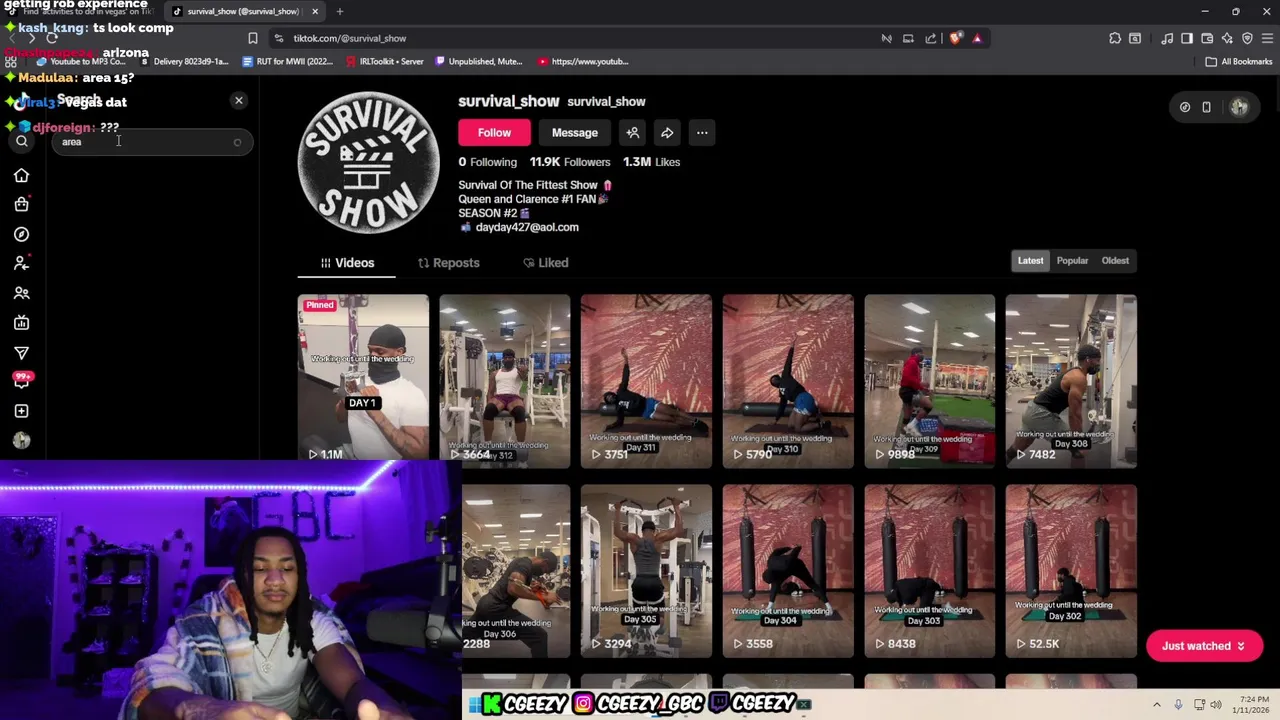Open Following icon in sidebar
Screen dimensions: 1280x720
point(21,263)
